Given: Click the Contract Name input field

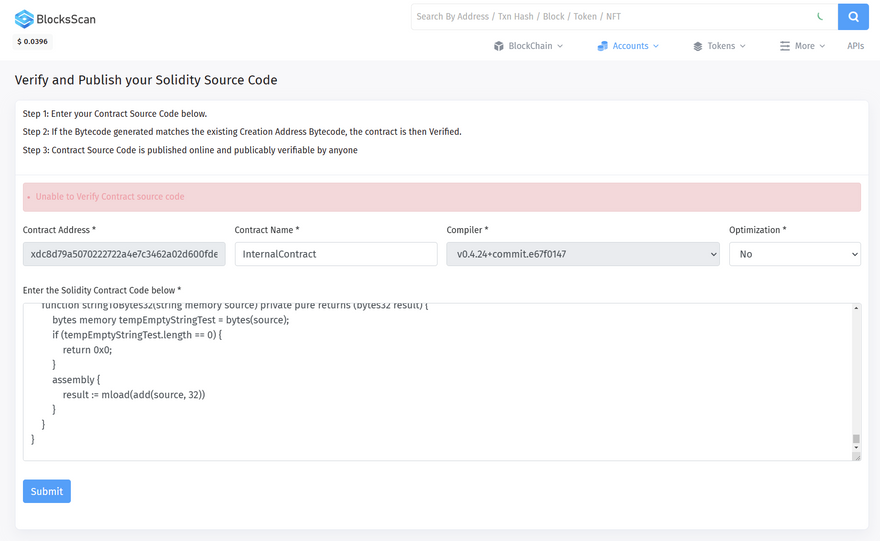Looking at the screenshot, I should 336,254.
